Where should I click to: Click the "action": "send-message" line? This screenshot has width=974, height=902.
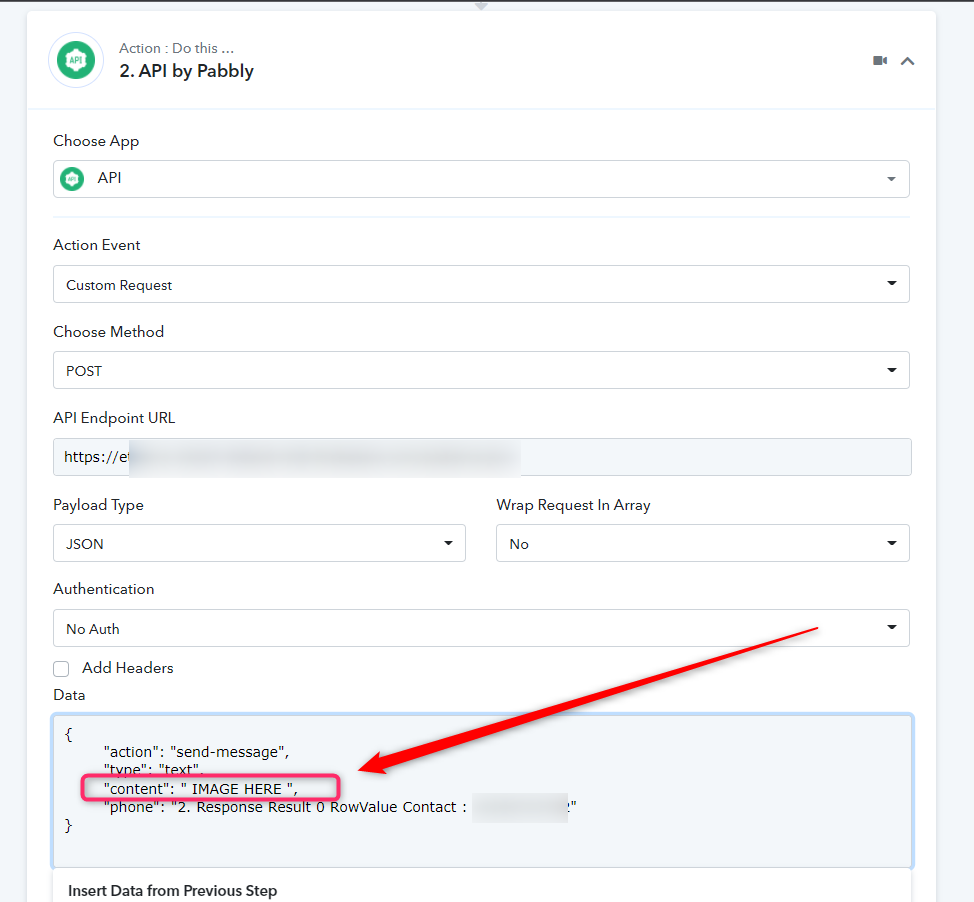pos(196,752)
